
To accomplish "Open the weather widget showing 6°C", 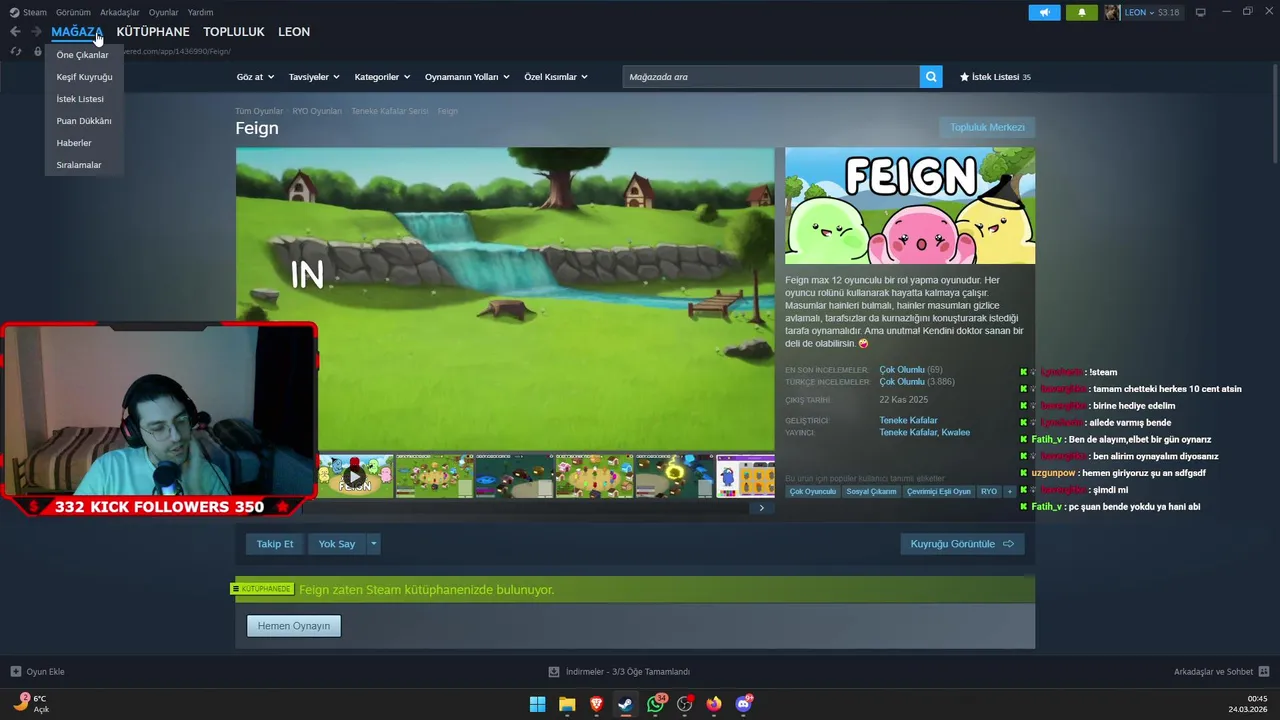I will 31,704.
